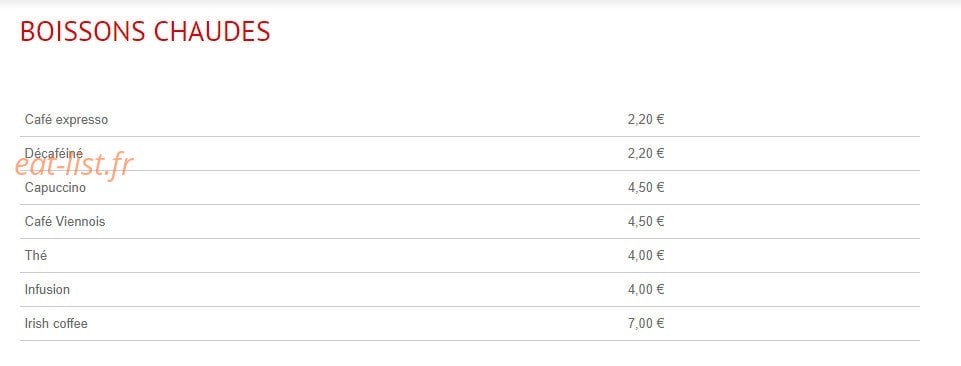This screenshot has width=961, height=366.
Task: Select the Capuccino row label
Action: (55, 188)
